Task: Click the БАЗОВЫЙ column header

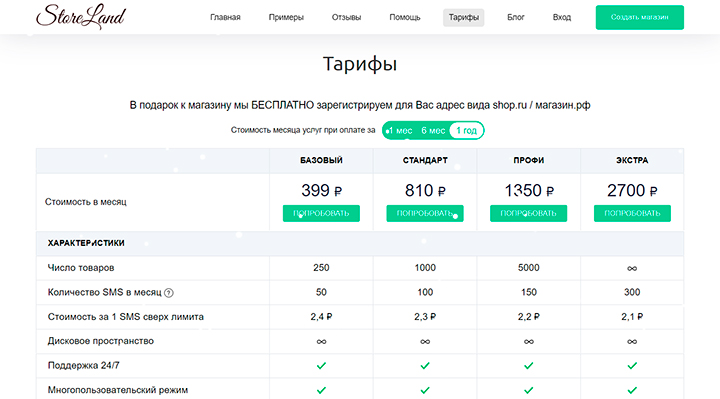Action: click(x=321, y=160)
